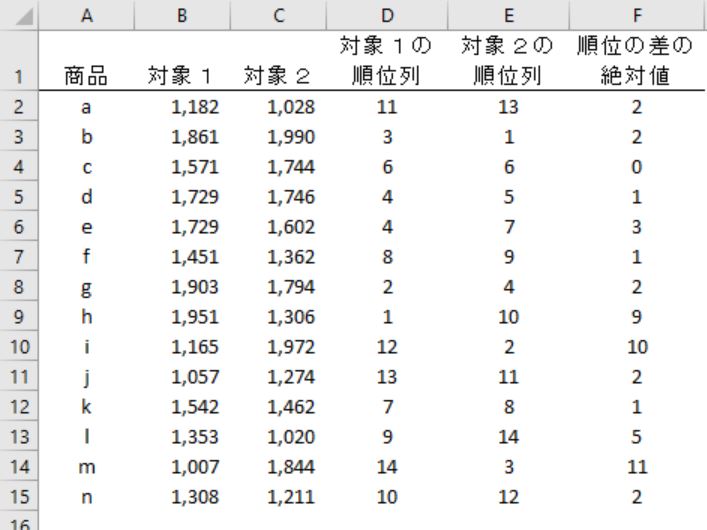Screen dimensions: 707x530
Task: Select the cell containing product j
Action: point(86,376)
